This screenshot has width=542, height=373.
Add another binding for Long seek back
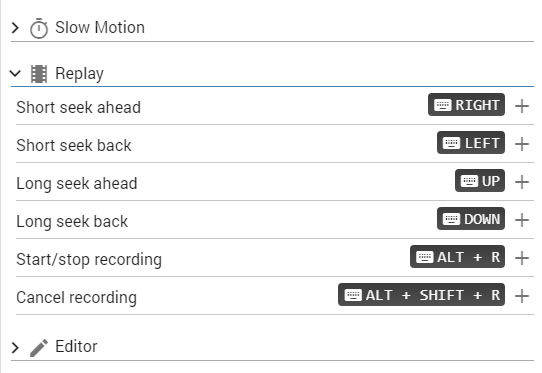[x=522, y=220]
